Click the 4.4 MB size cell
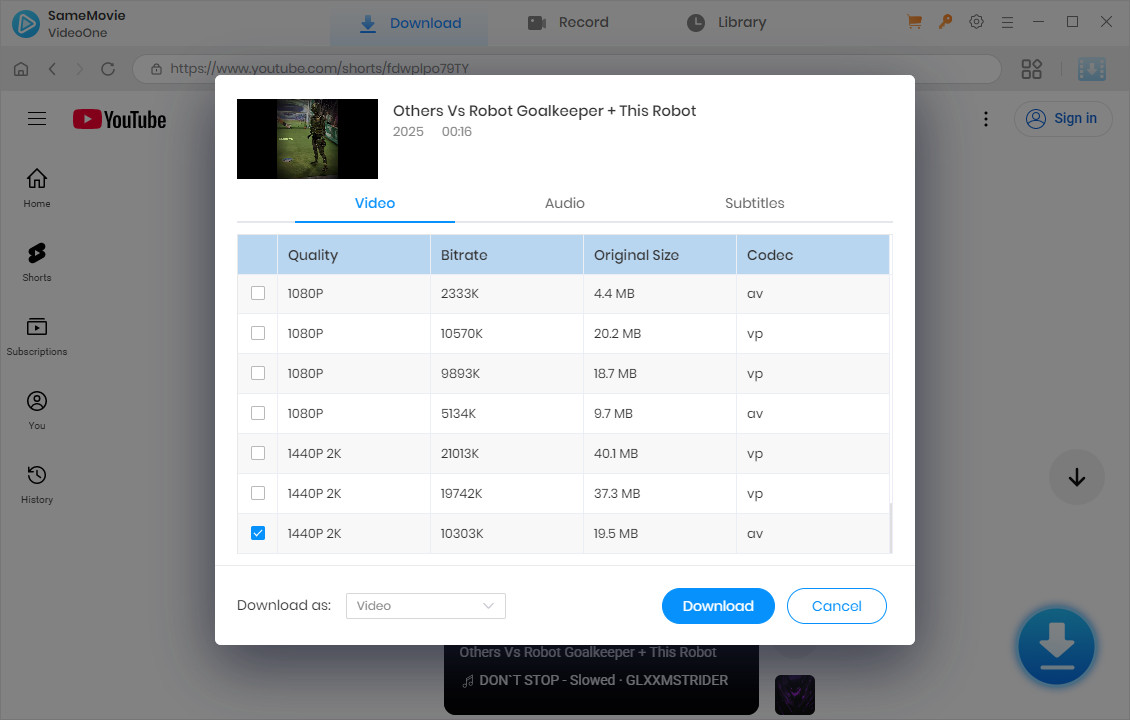The height and width of the screenshot is (720, 1130). coord(659,293)
